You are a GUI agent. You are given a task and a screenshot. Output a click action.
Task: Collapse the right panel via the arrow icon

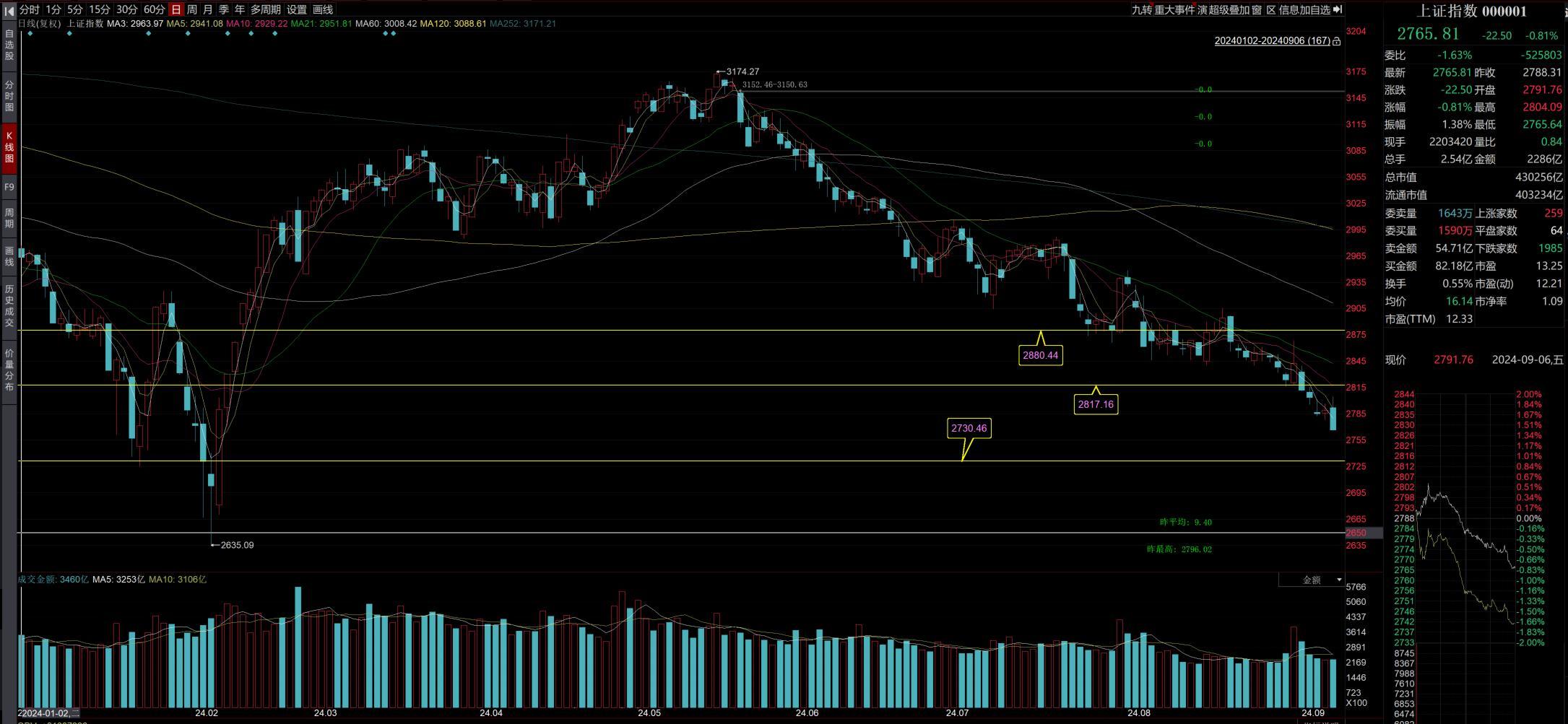pyautogui.click(x=1338, y=9)
